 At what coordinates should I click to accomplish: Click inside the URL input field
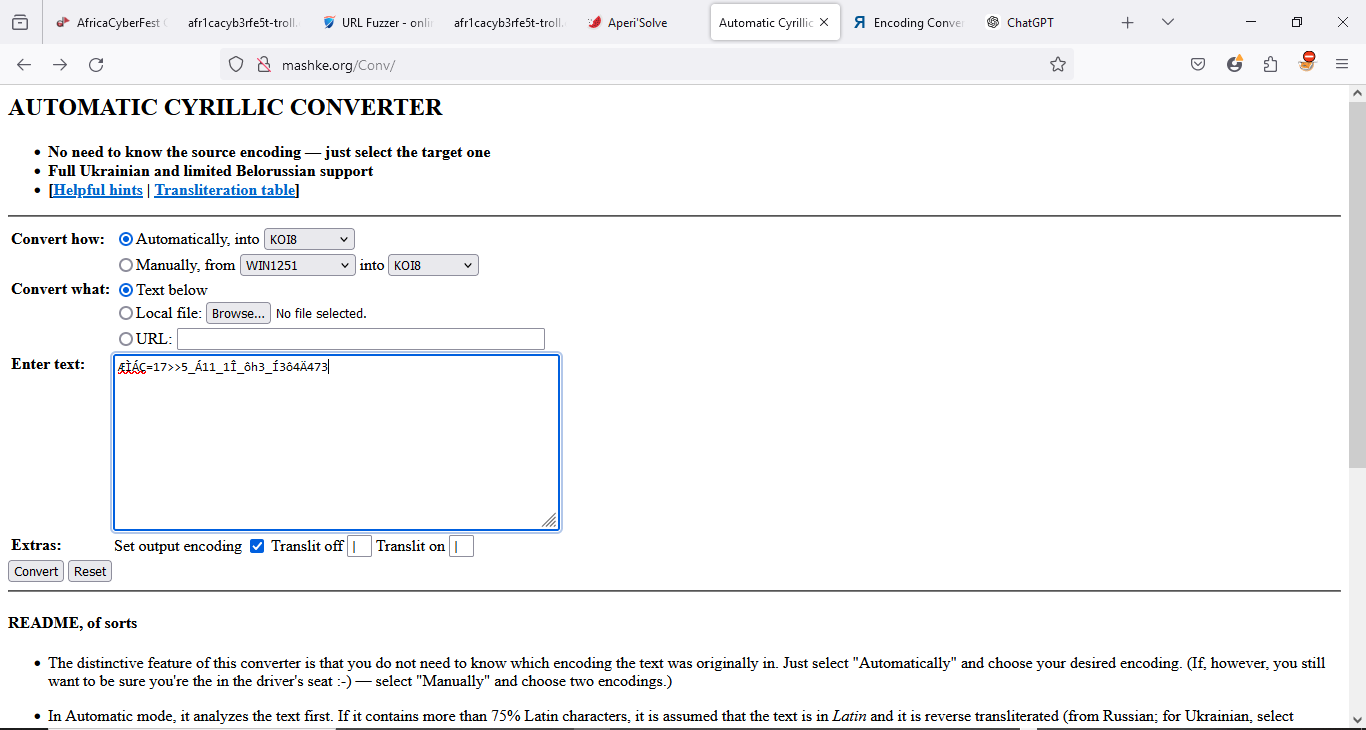pyautogui.click(x=361, y=339)
